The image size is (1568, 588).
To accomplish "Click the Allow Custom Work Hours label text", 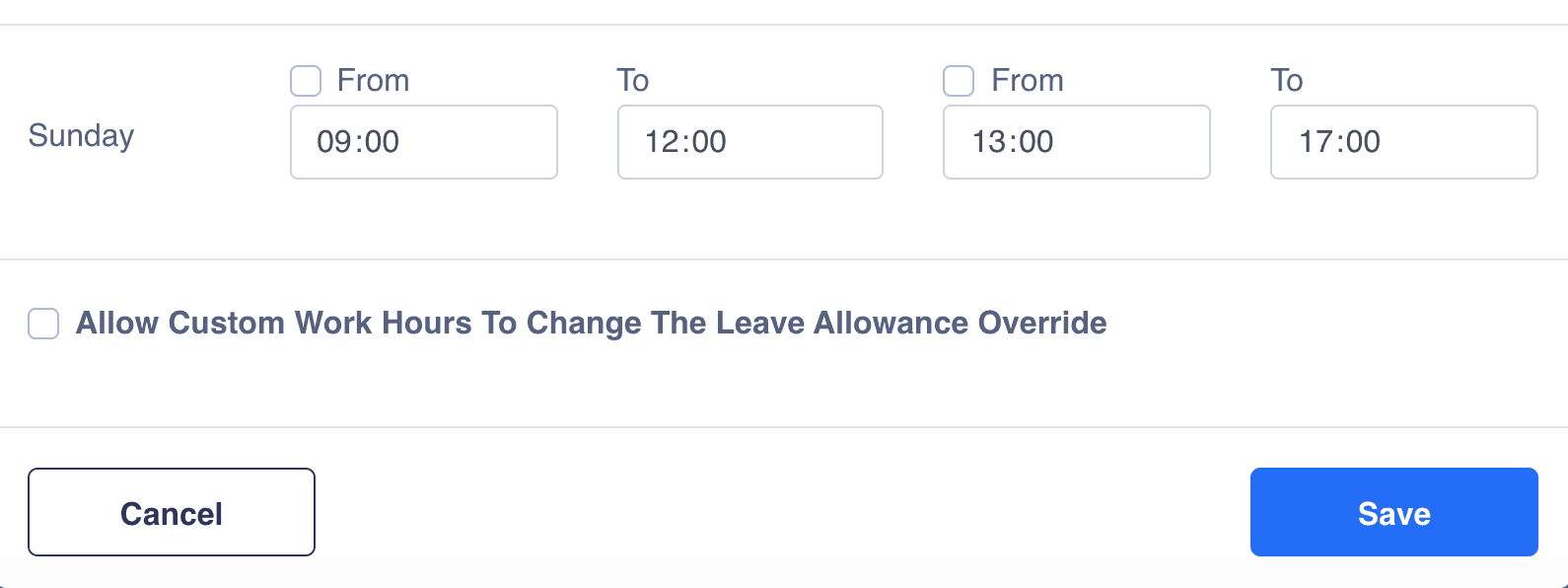I will tap(591, 324).
